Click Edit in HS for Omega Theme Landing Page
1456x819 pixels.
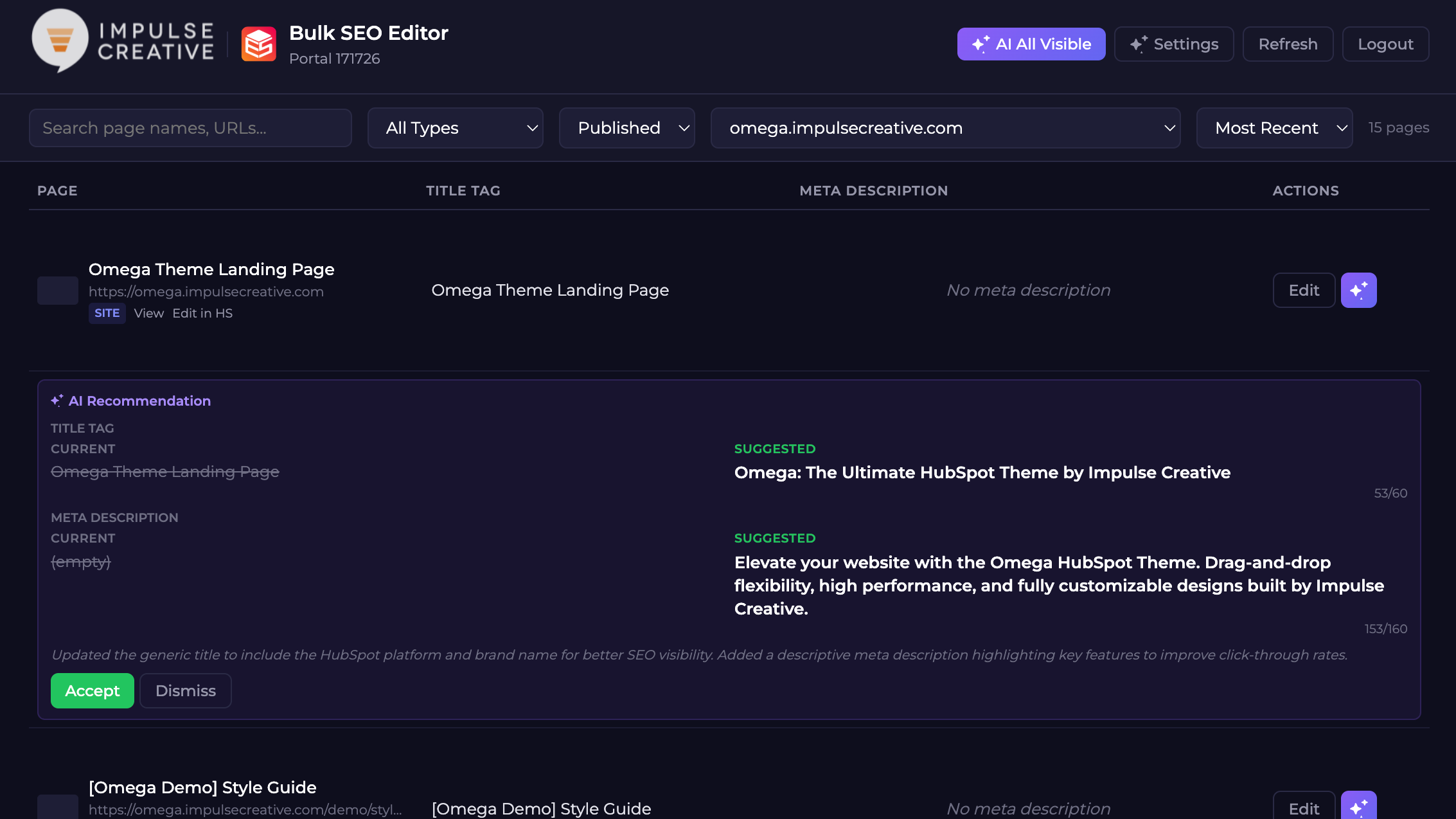click(x=202, y=313)
